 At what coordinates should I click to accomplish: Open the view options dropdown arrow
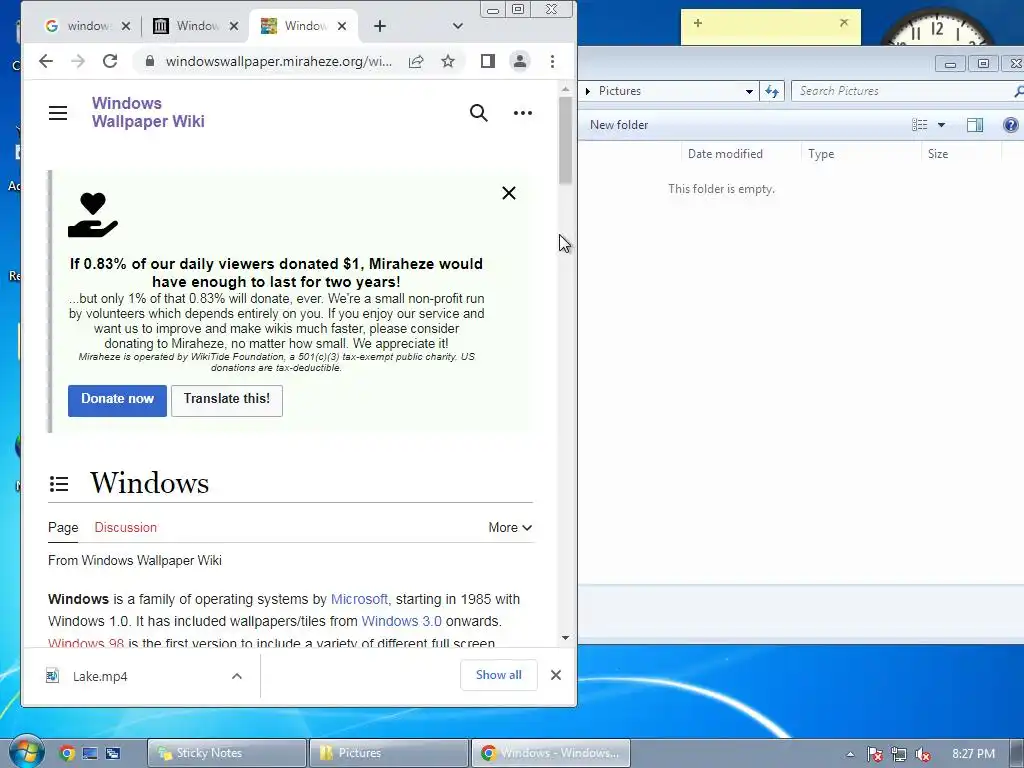941,125
